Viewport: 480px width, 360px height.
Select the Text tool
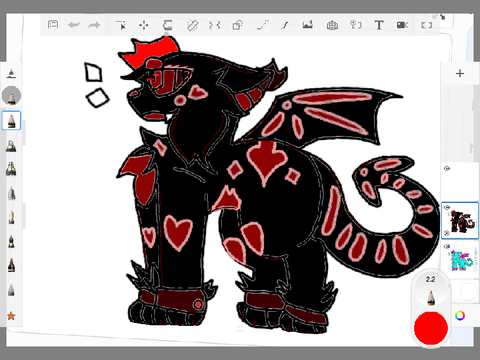click(x=379, y=25)
